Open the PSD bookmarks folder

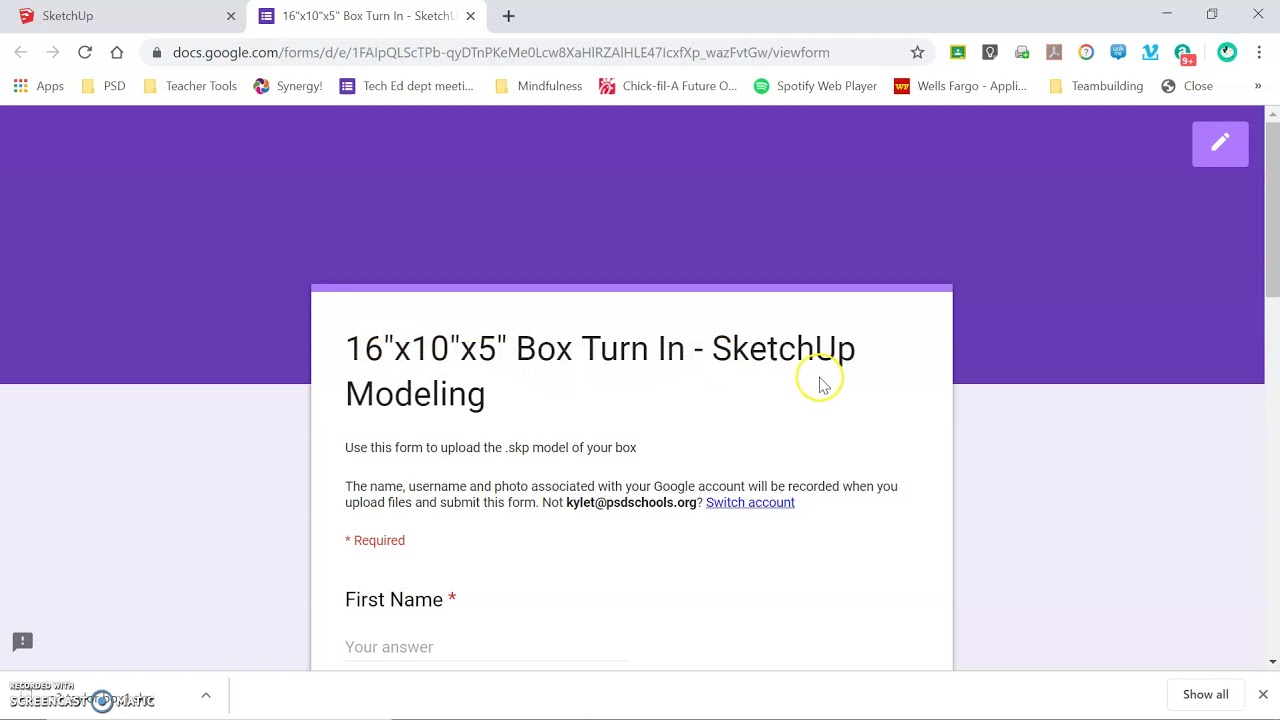pyautogui.click(x=104, y=86)
